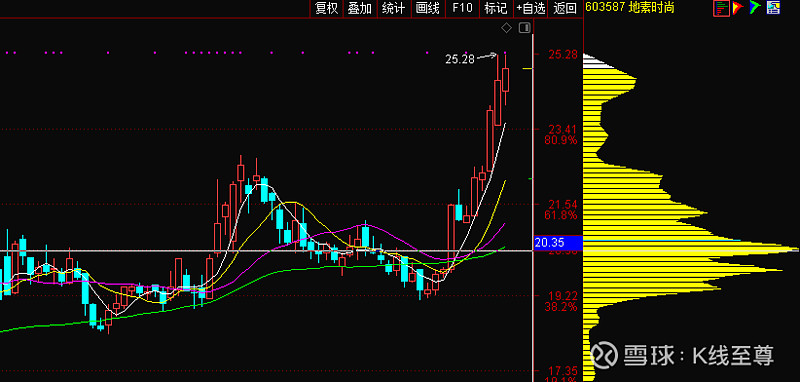The height and width of the screenshot is (382, 800).
Task: Click the largest yellow chip distribution bar
Action: pyautogui.click(x=691, y=249)
